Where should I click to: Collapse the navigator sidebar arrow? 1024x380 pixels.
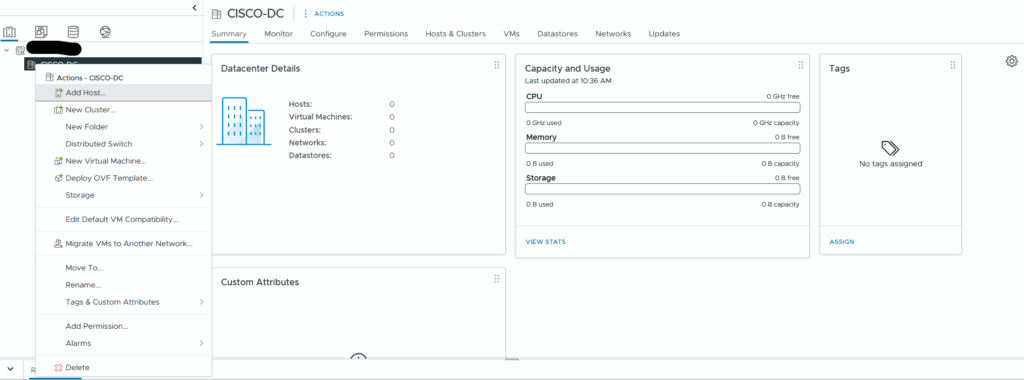[x=195, y=7]
